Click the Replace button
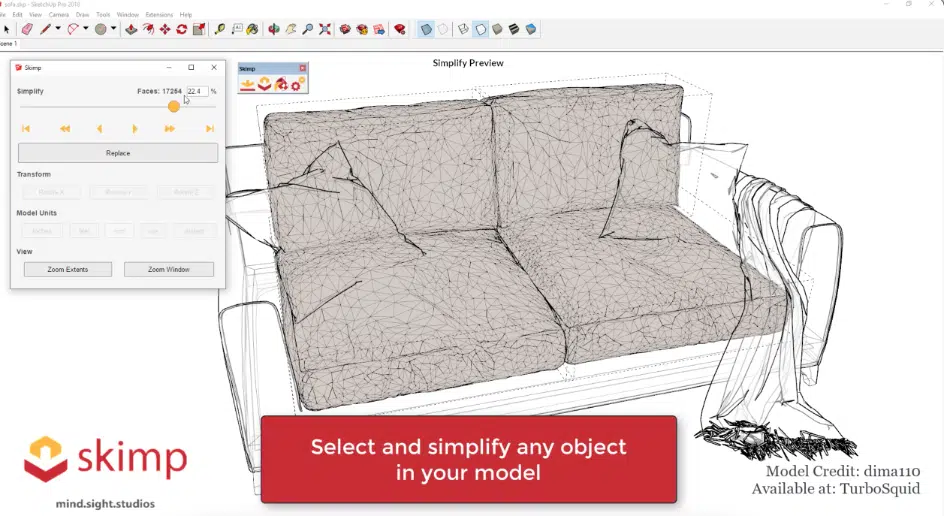945x516 pixels. pyautogui.click(x=118, y=153)
